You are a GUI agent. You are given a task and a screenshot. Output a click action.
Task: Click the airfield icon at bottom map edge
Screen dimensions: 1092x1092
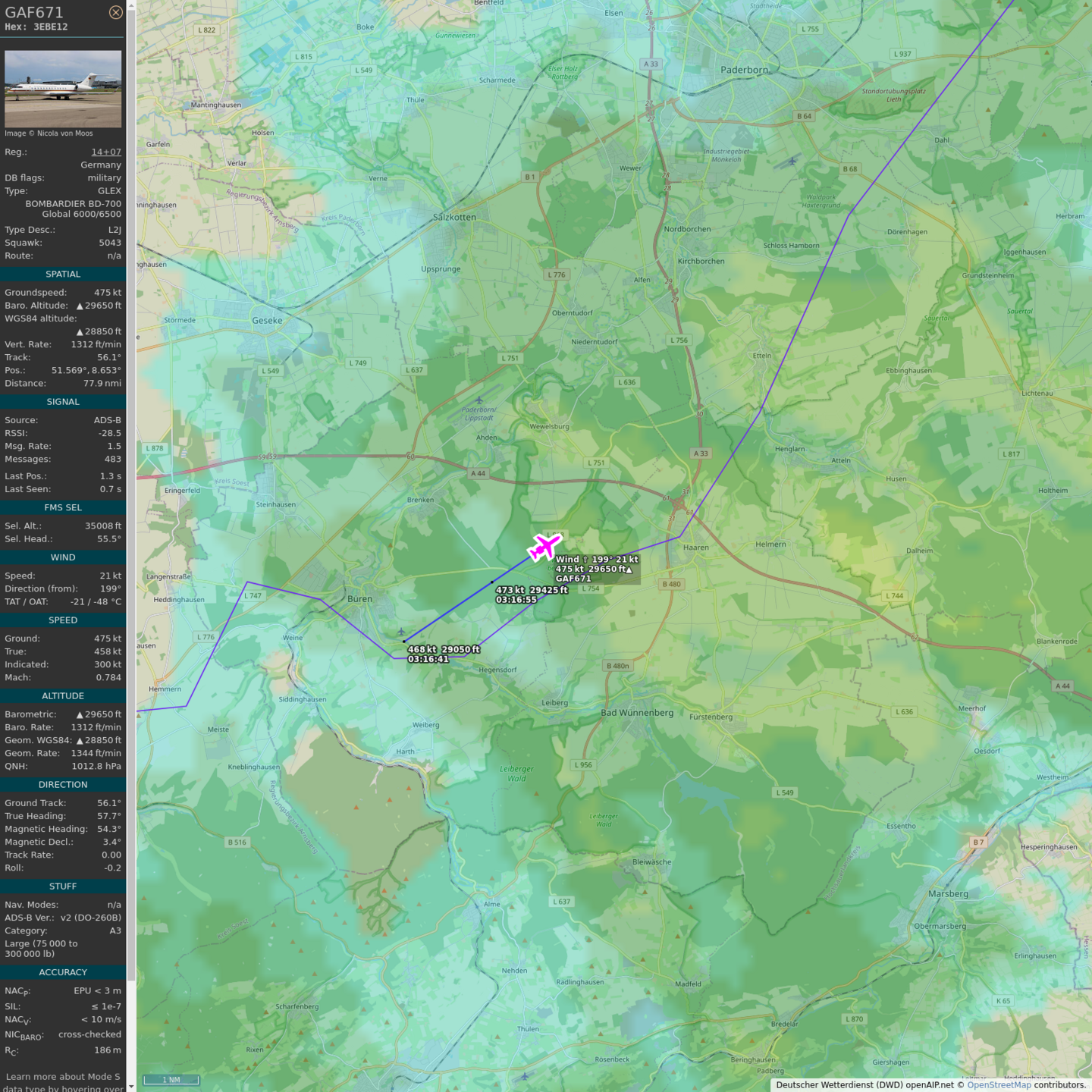(524, 1076)
